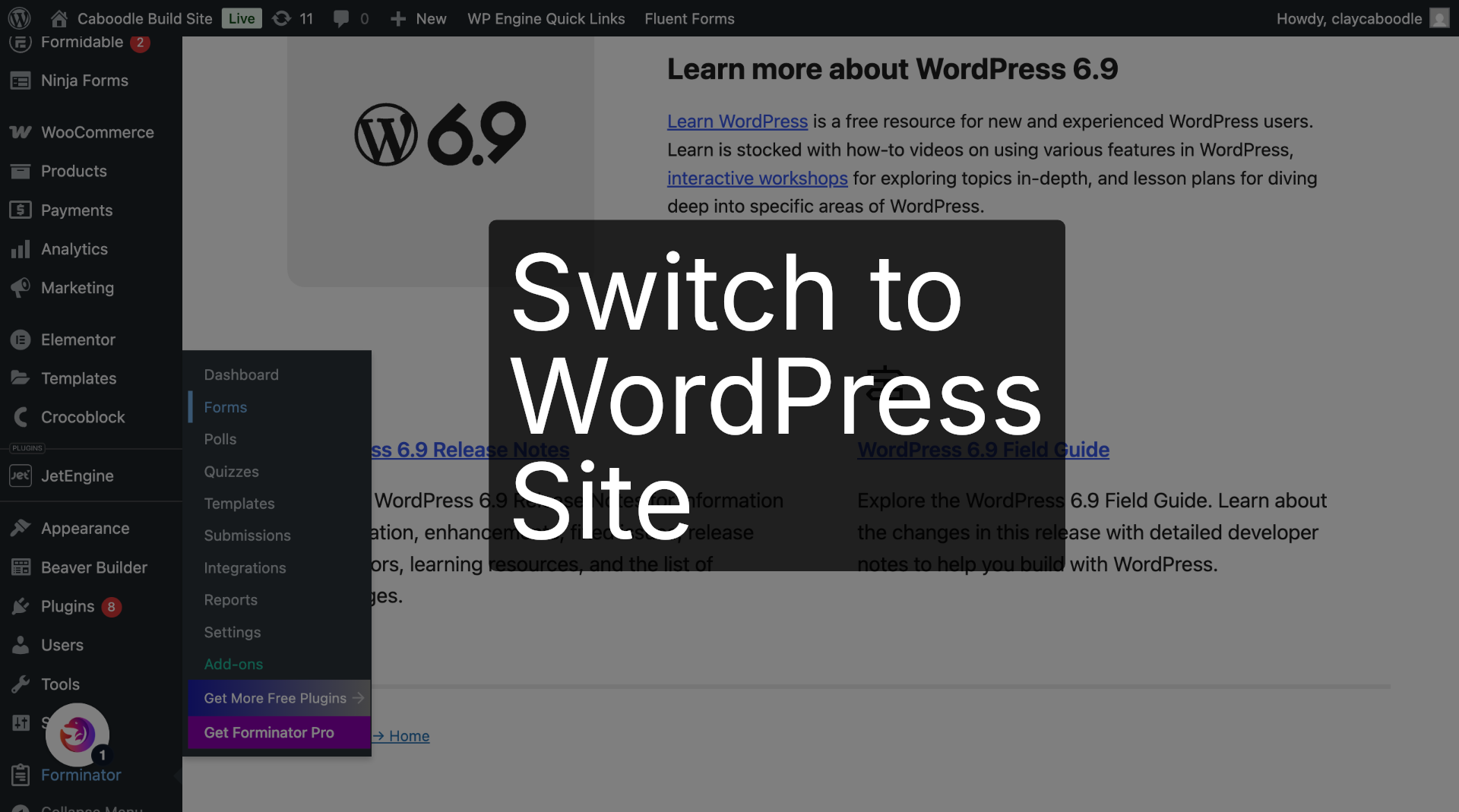Open WordPress 6.9 Field Guide link
Screen dimensions: 1459x812
983,450
